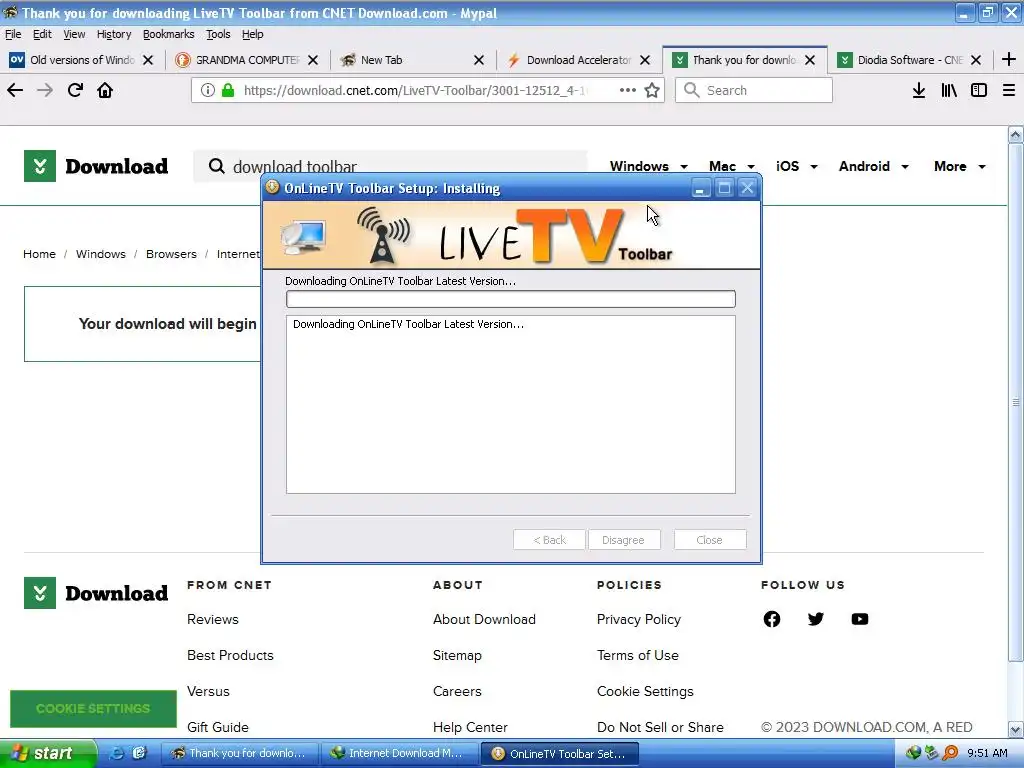
Task: Switch to Internet Download Manager taskbar item
Action: pyautogui.click(x=398, y=753)
